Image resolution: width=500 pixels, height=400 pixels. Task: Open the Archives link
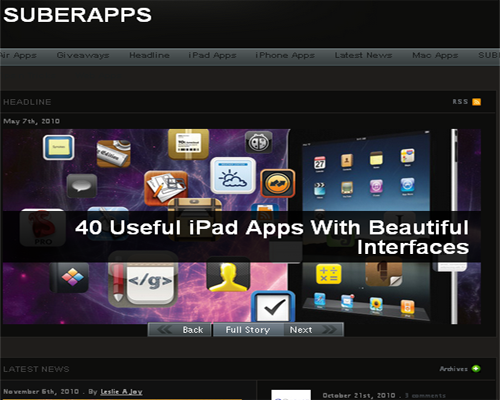pos(453,369)
